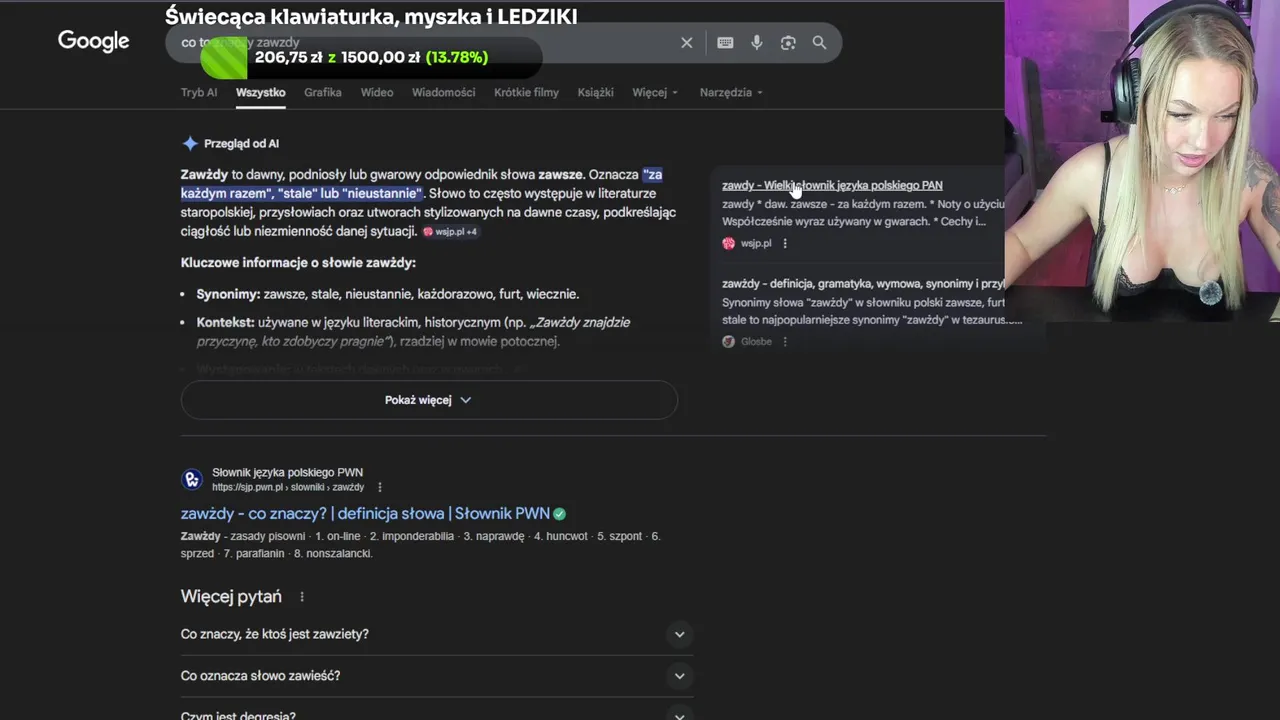Switch to Grafika results tab
This screenshot has height=720, width=1280.
coord(323,92)
